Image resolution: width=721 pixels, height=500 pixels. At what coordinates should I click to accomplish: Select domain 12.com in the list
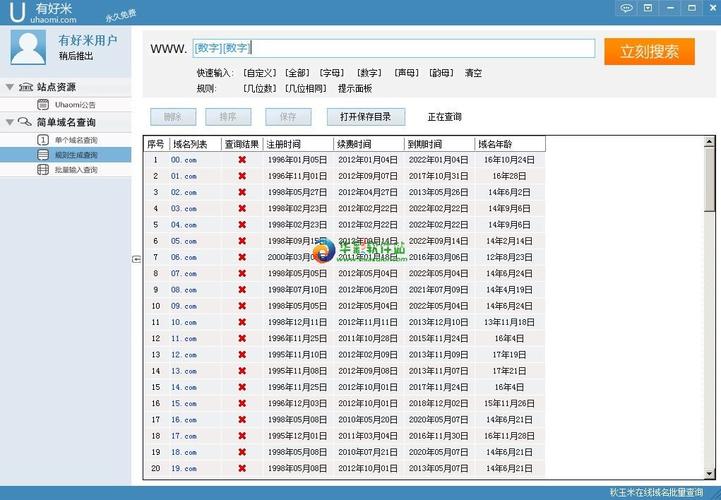tap(183, 355)
